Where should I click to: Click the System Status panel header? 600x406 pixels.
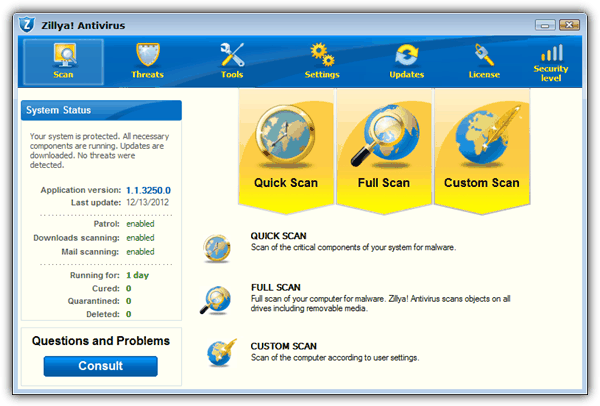pos(101,110)
